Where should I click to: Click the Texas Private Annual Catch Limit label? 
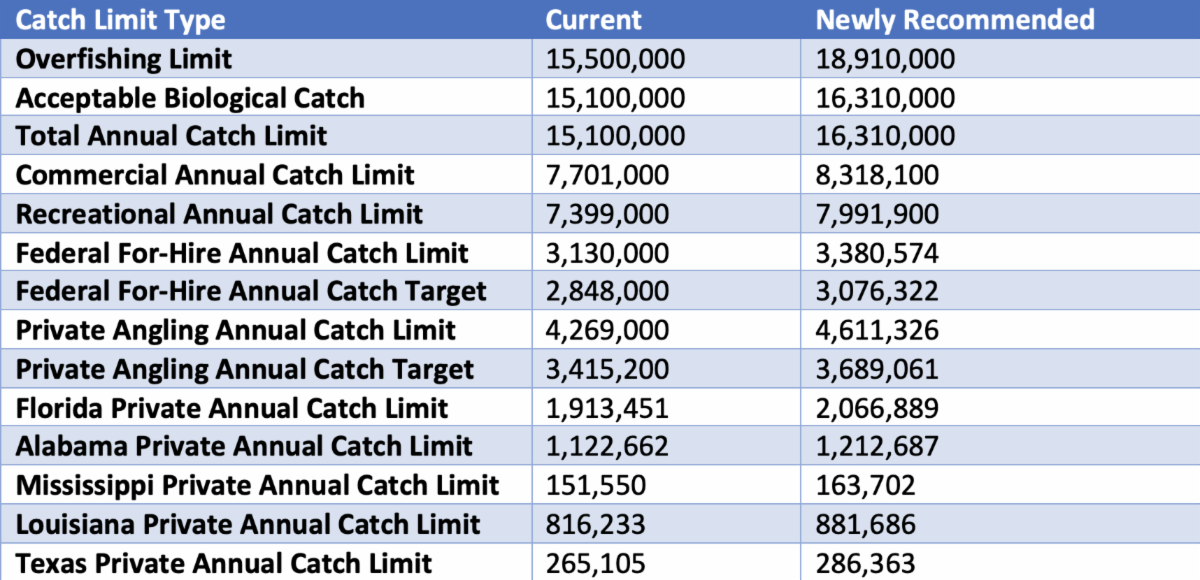224,563
